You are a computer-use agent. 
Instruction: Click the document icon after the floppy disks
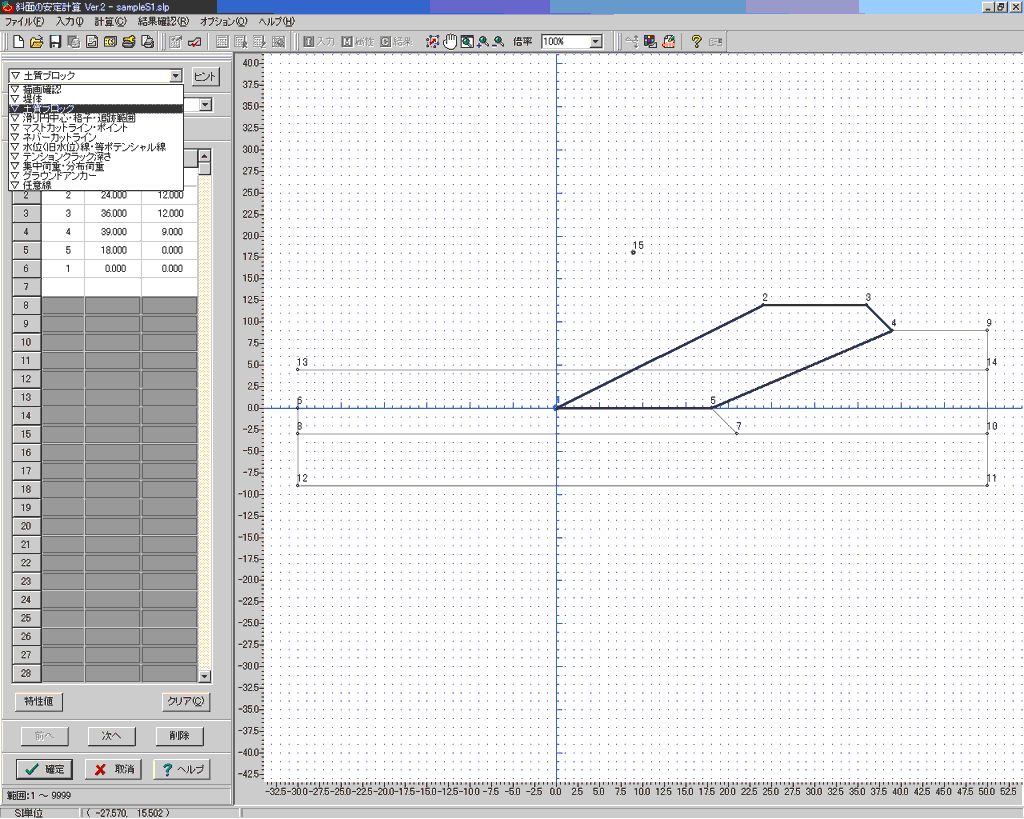click(x=92, y=42)
